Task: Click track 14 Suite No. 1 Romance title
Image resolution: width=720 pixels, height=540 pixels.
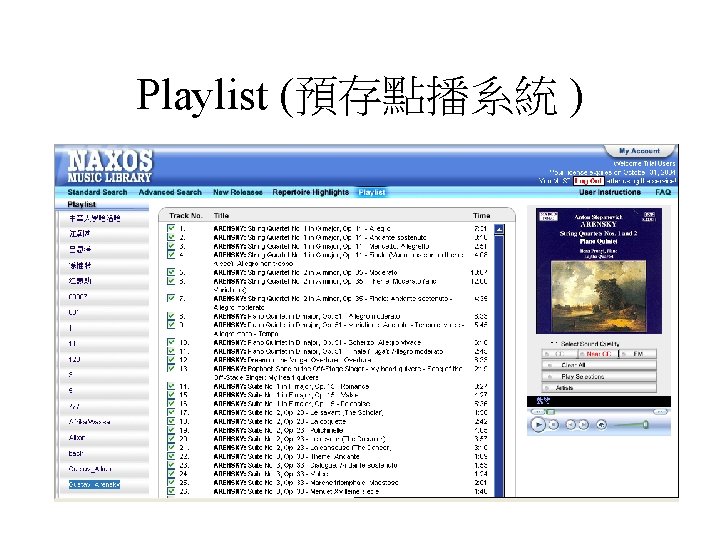Action: pos(291,386)
